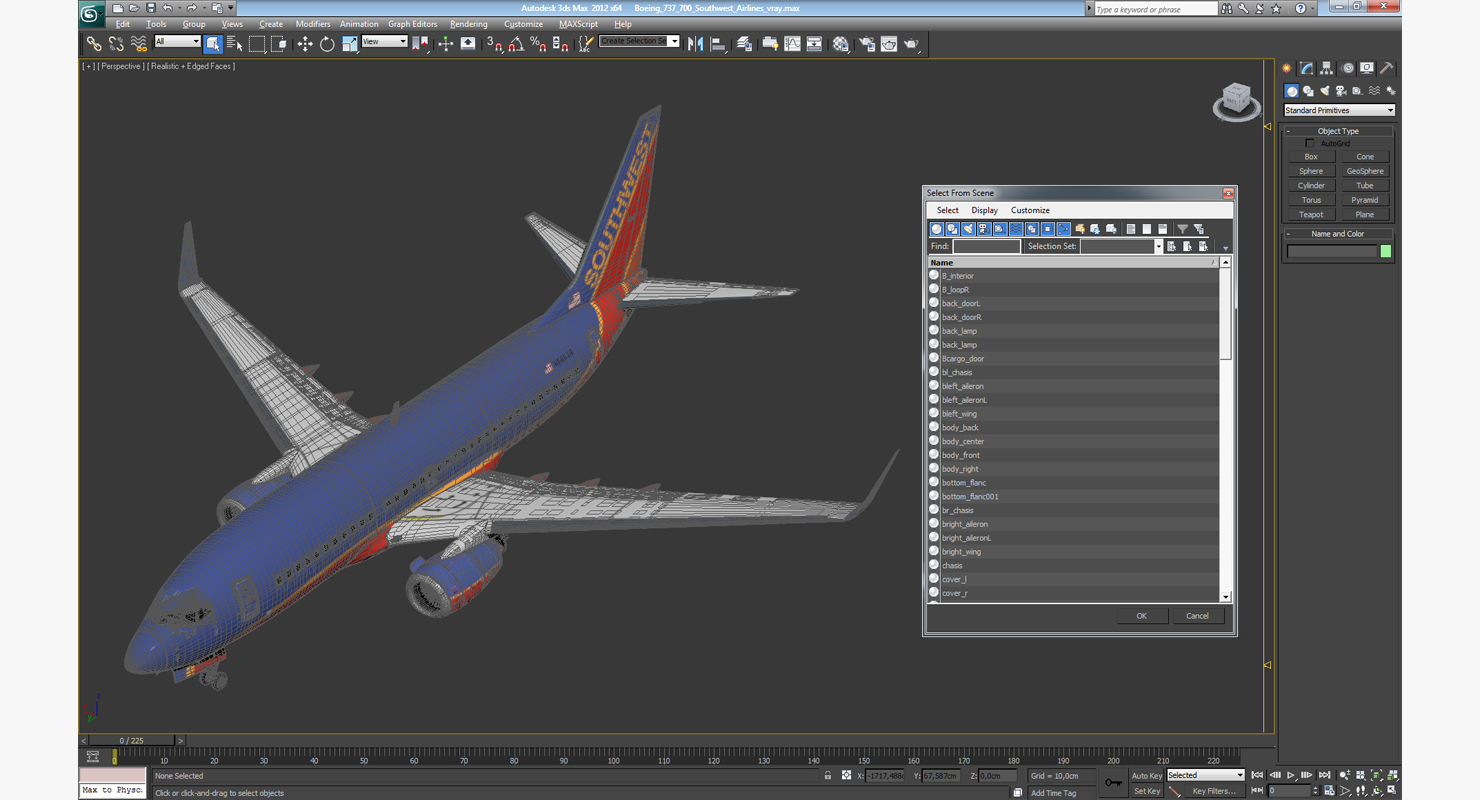
Task: Toggle Display Lights filter in dialog
Action: (x=968, y=229)
